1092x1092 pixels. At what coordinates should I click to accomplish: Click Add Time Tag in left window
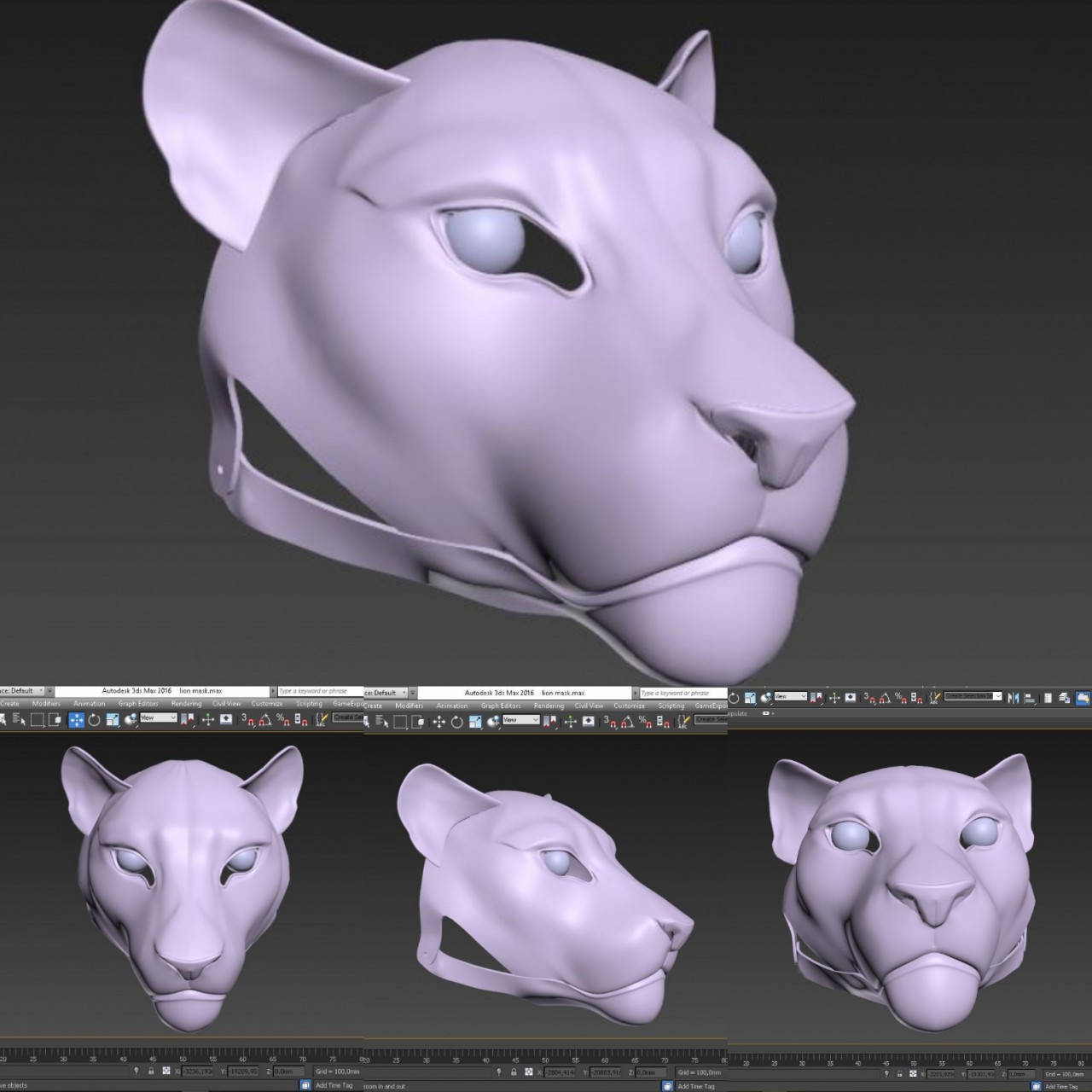[x=334, y=1085]
